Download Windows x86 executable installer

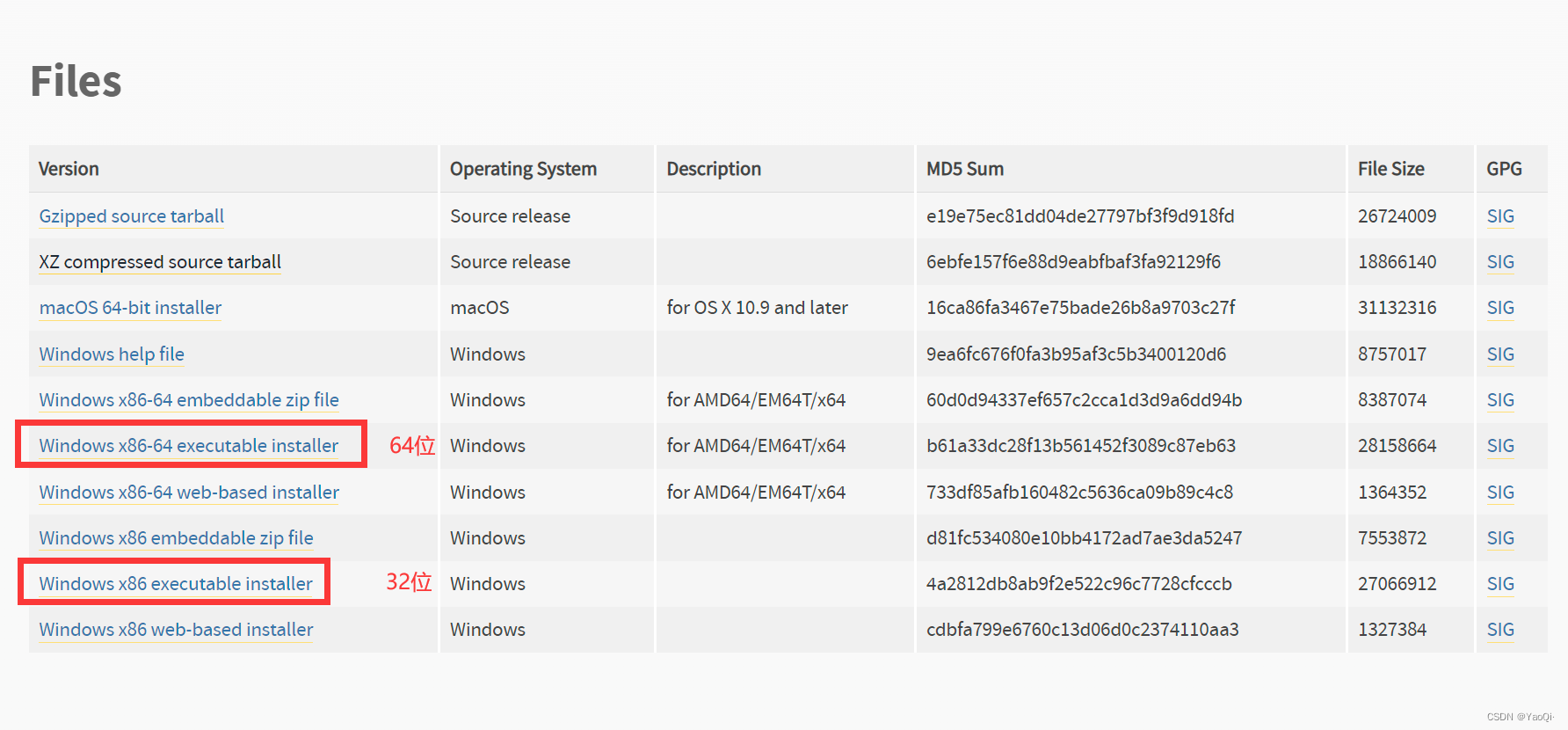click(176, 584)
